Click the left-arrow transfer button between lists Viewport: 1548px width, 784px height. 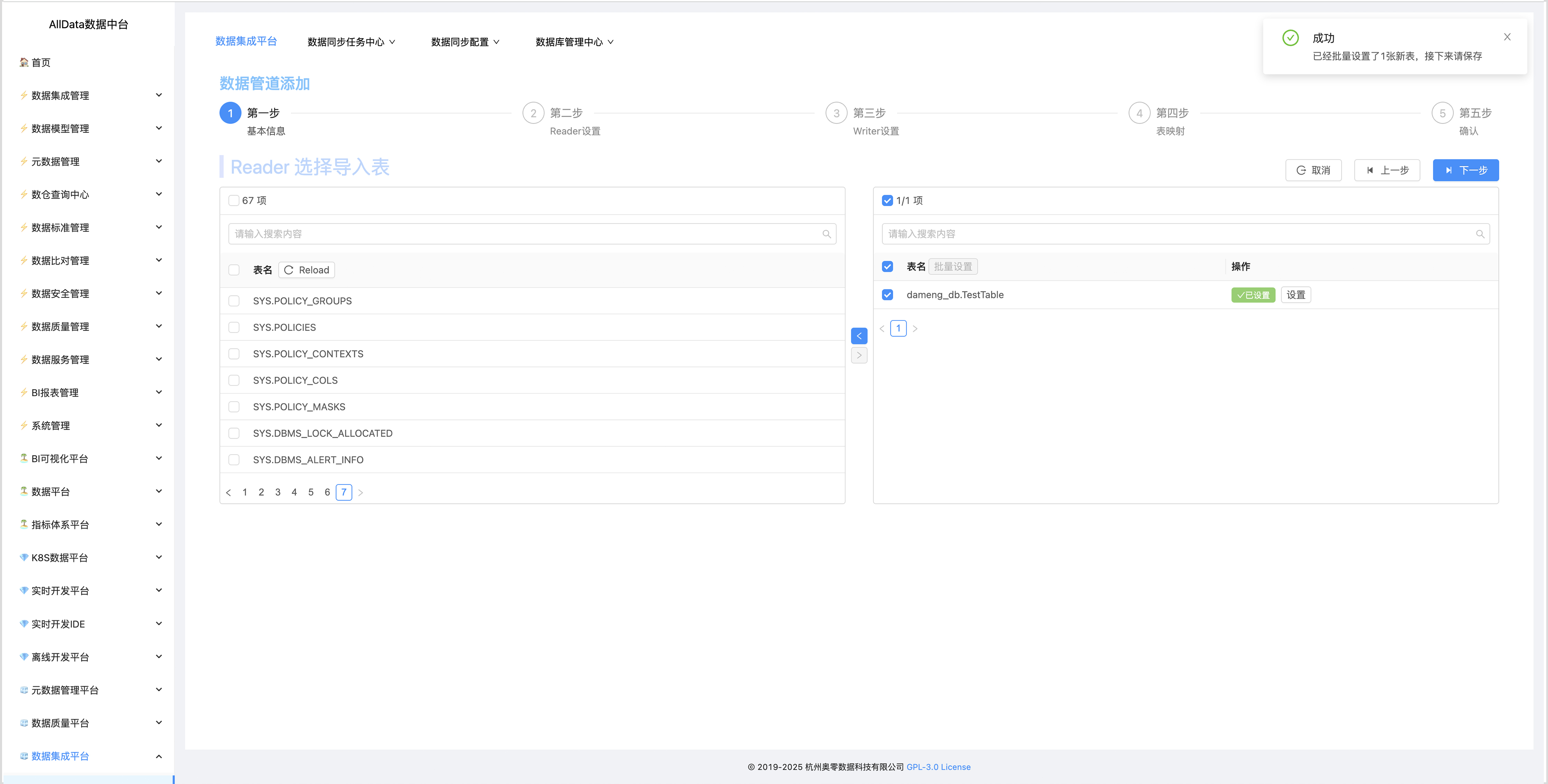859,336
